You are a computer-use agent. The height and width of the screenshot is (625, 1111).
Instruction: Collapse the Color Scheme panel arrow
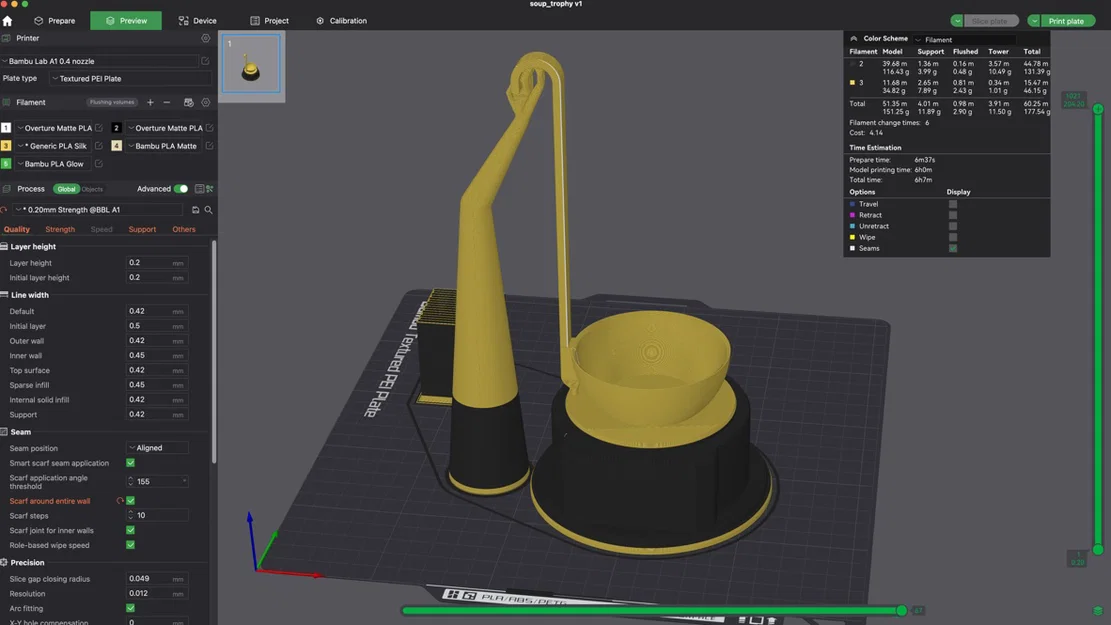(854, 39)
